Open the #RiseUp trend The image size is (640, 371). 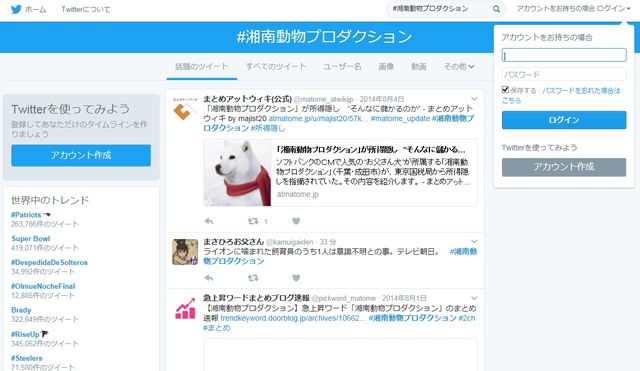pyautogui.click(x=25, y=334)
